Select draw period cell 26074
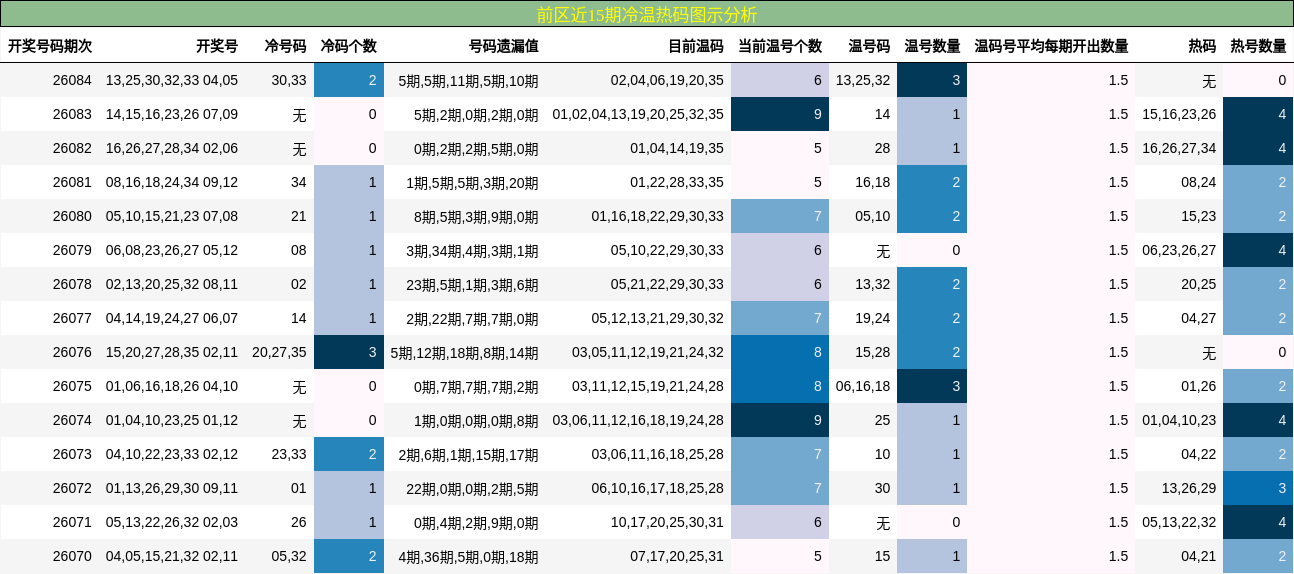Screen dimensions: 1294x574 [72, 420]
